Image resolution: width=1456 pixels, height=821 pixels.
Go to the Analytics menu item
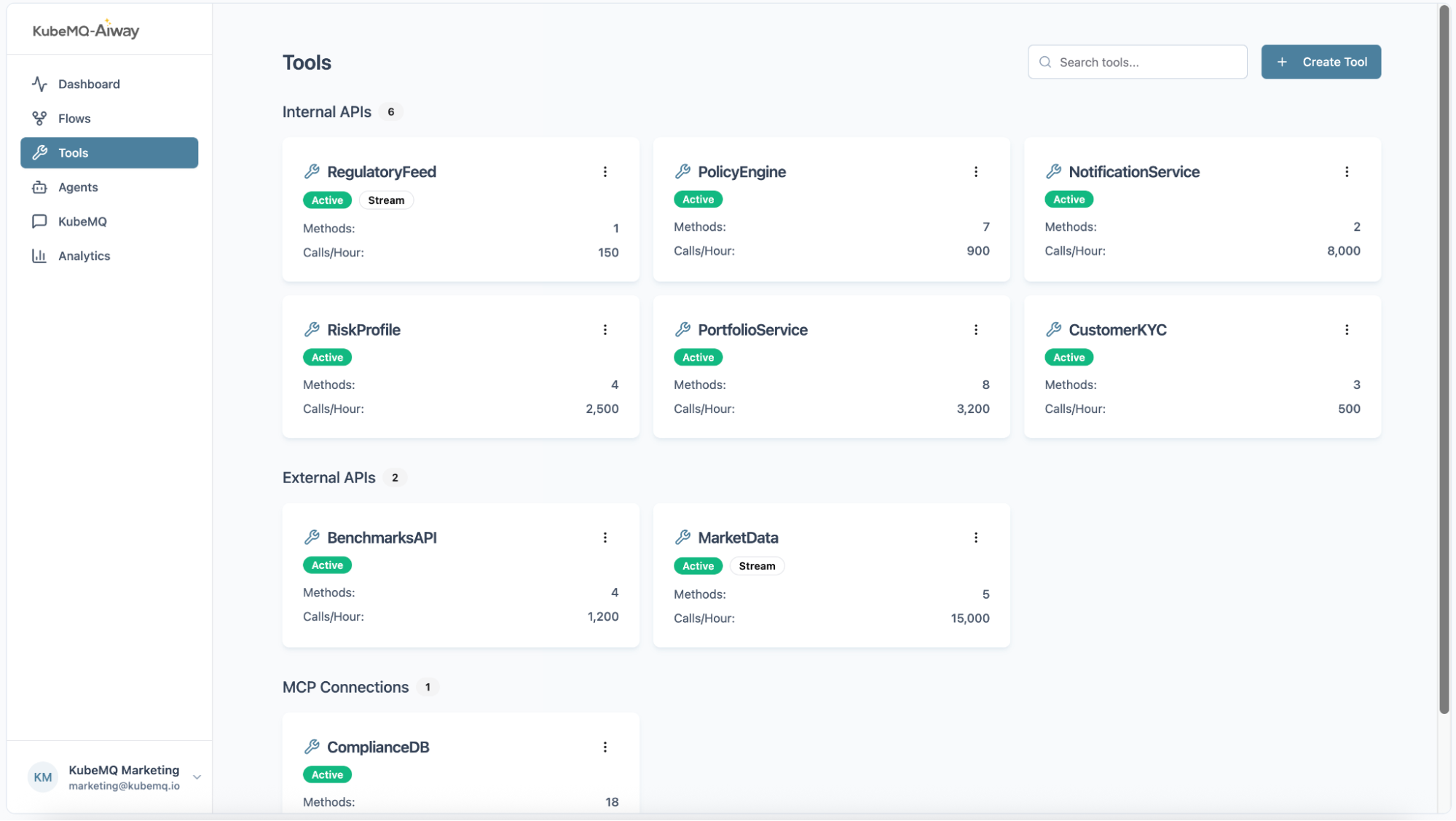click(x=84, y=256)
